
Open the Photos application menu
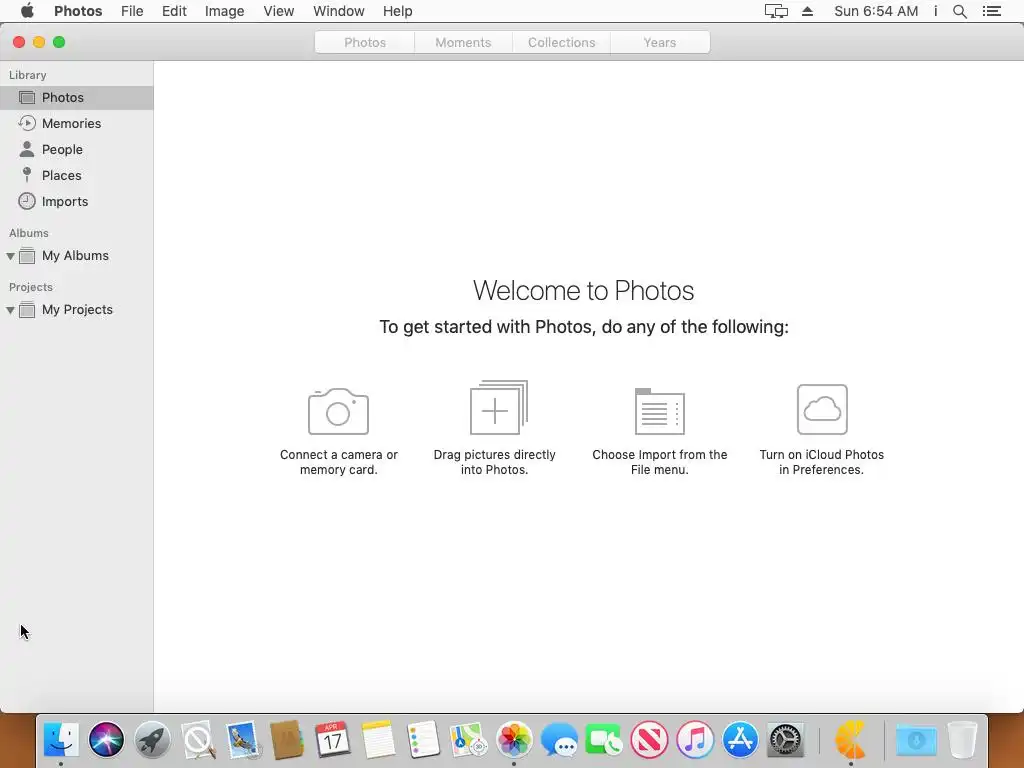coord(78,11)
